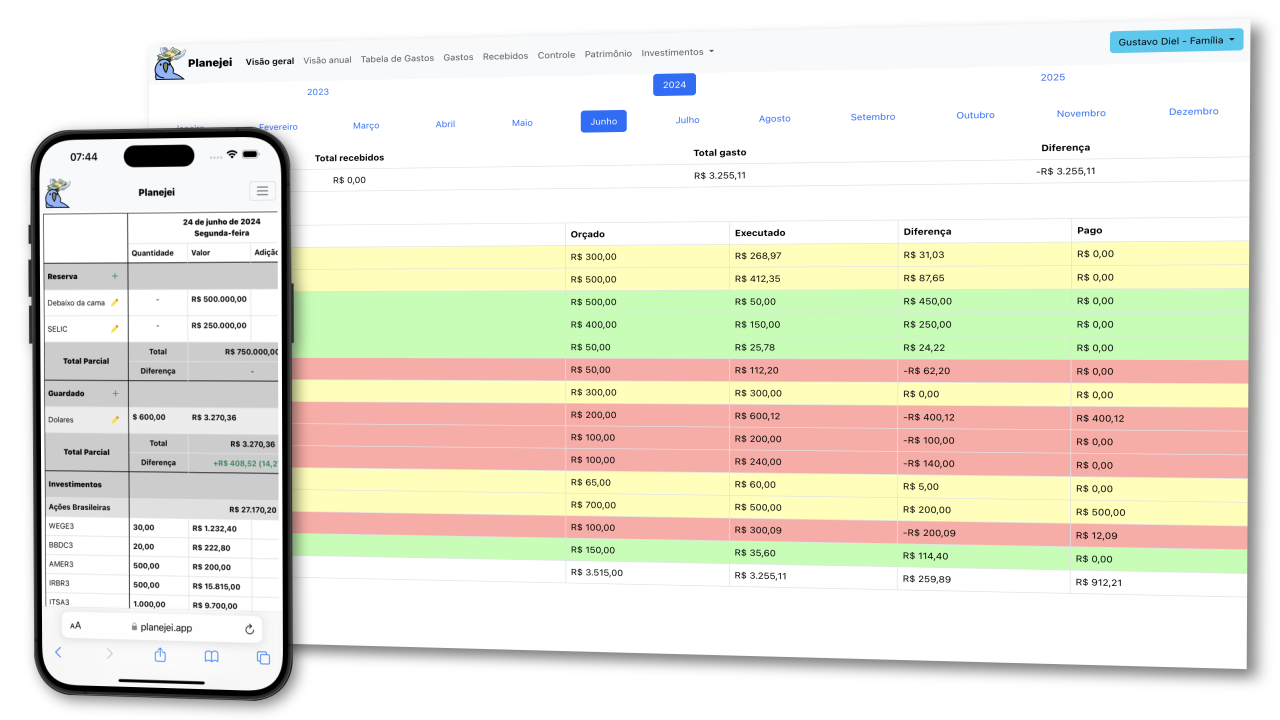
Task: Select the month Março
Action: tap(366, 126)
